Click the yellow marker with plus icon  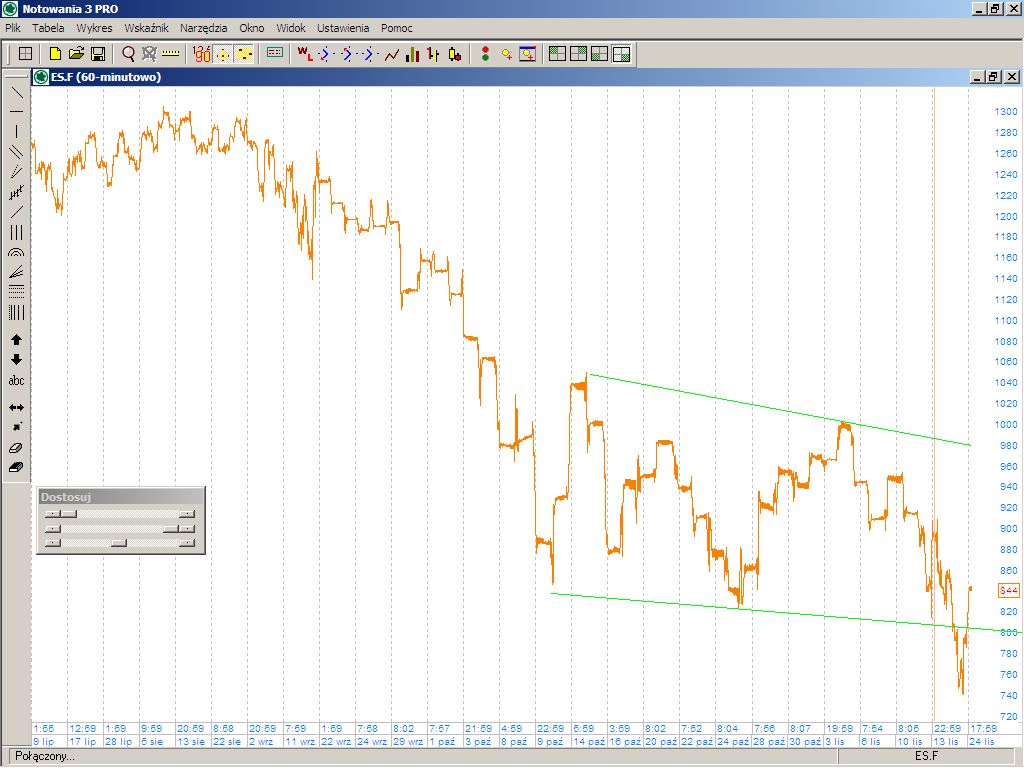point(507,54)
